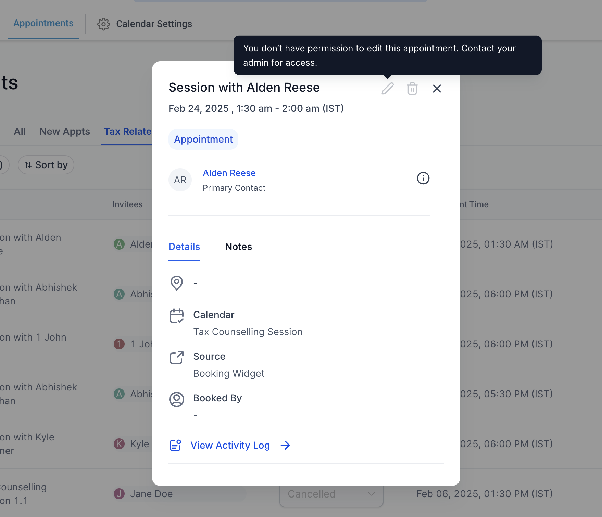Select the New Appts tab

(x=64, y=132)
